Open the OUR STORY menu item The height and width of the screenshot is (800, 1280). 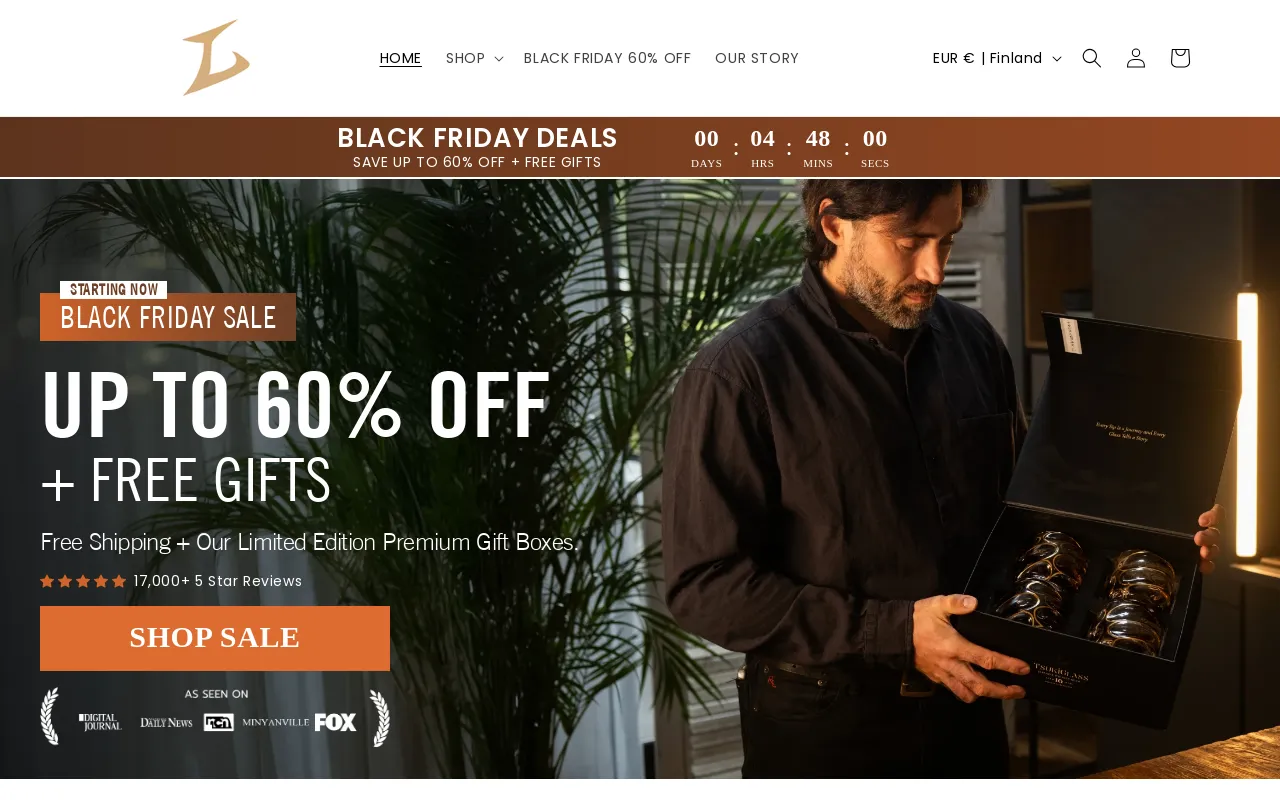(x=757, y=58)
